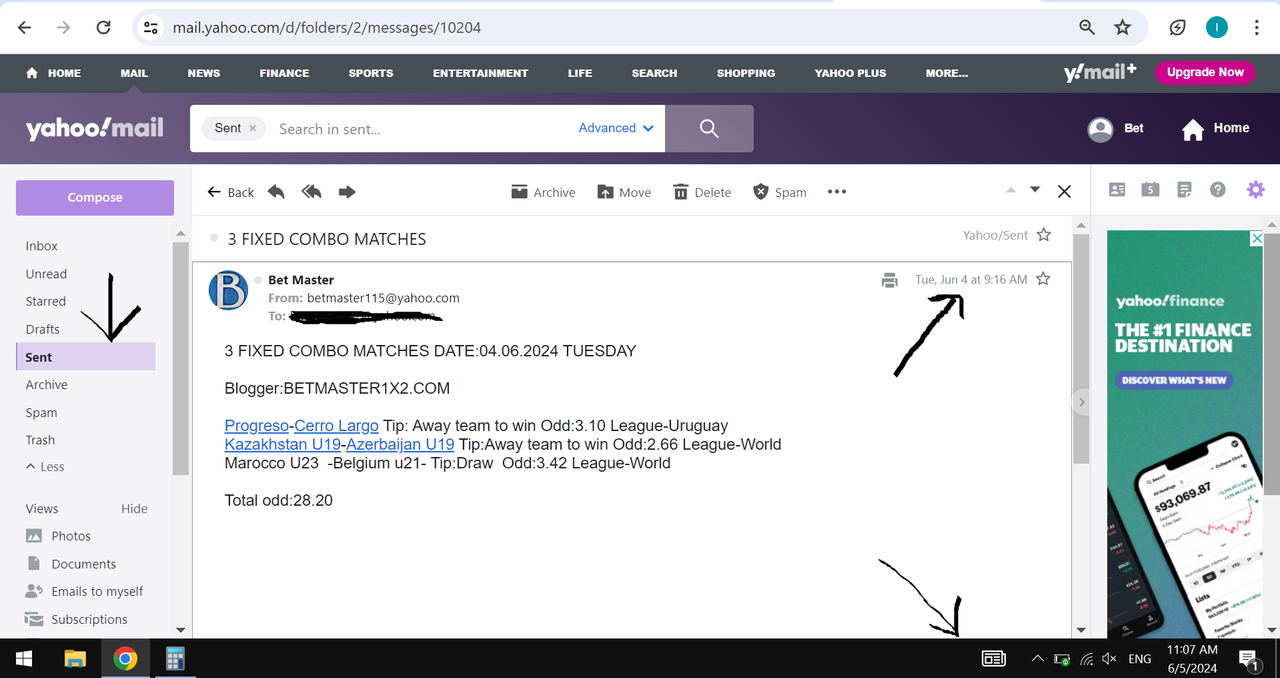The image size is (1280, 678).
Task: Print this email with printer icon
Action: [889, 280]
